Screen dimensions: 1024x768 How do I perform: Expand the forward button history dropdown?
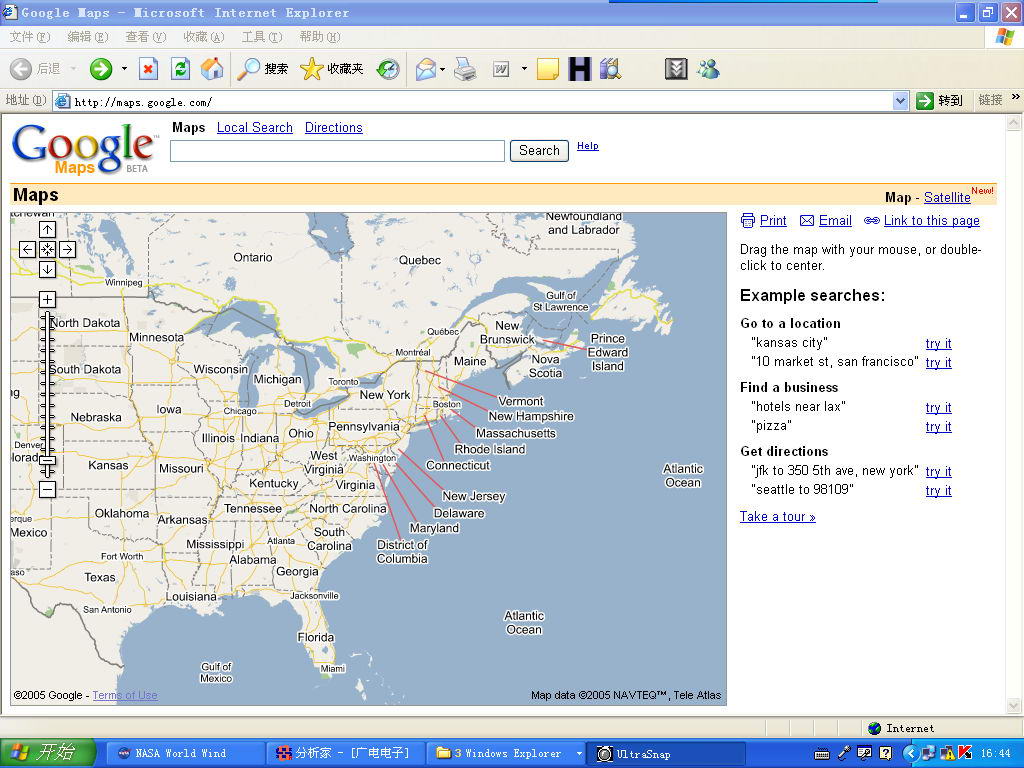124,69
